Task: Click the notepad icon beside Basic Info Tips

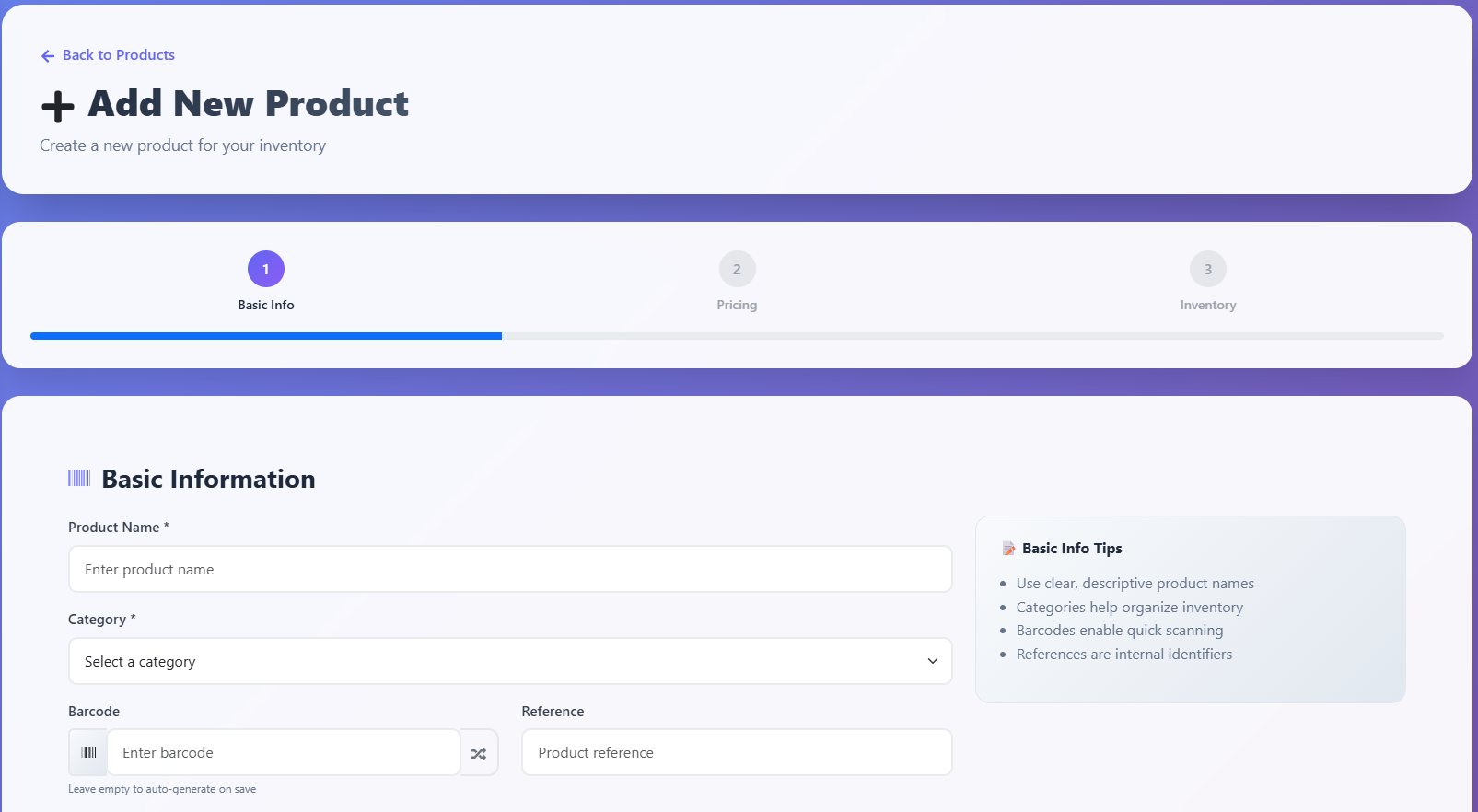Action: (1008, 549)
